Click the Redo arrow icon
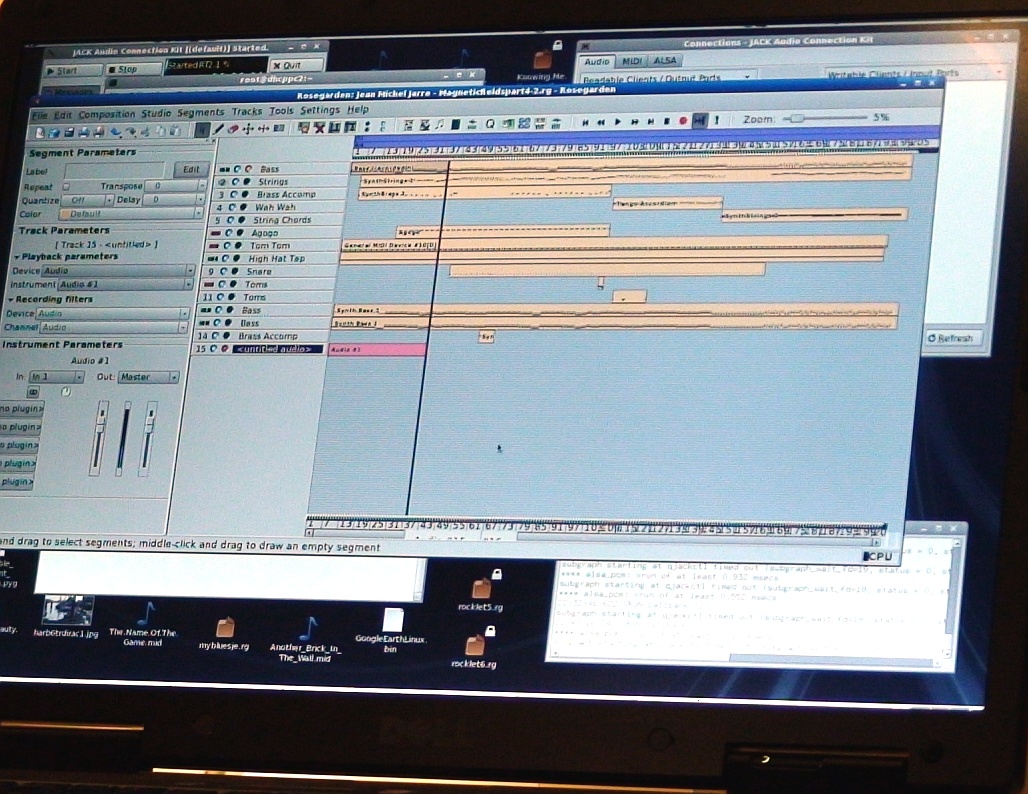 (x=130, y=132)
